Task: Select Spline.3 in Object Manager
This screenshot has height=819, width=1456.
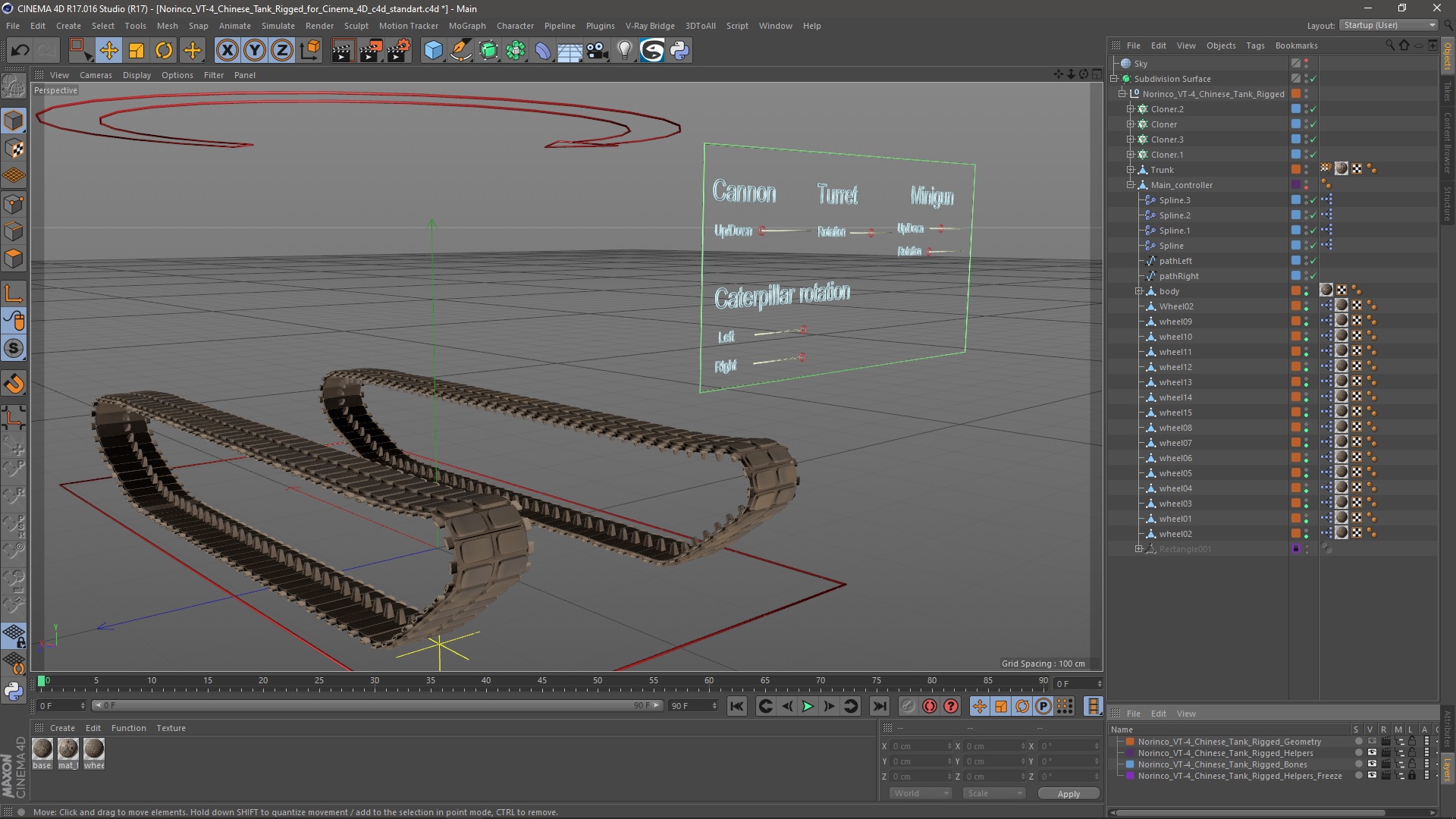Action: tap(1174, 200)
